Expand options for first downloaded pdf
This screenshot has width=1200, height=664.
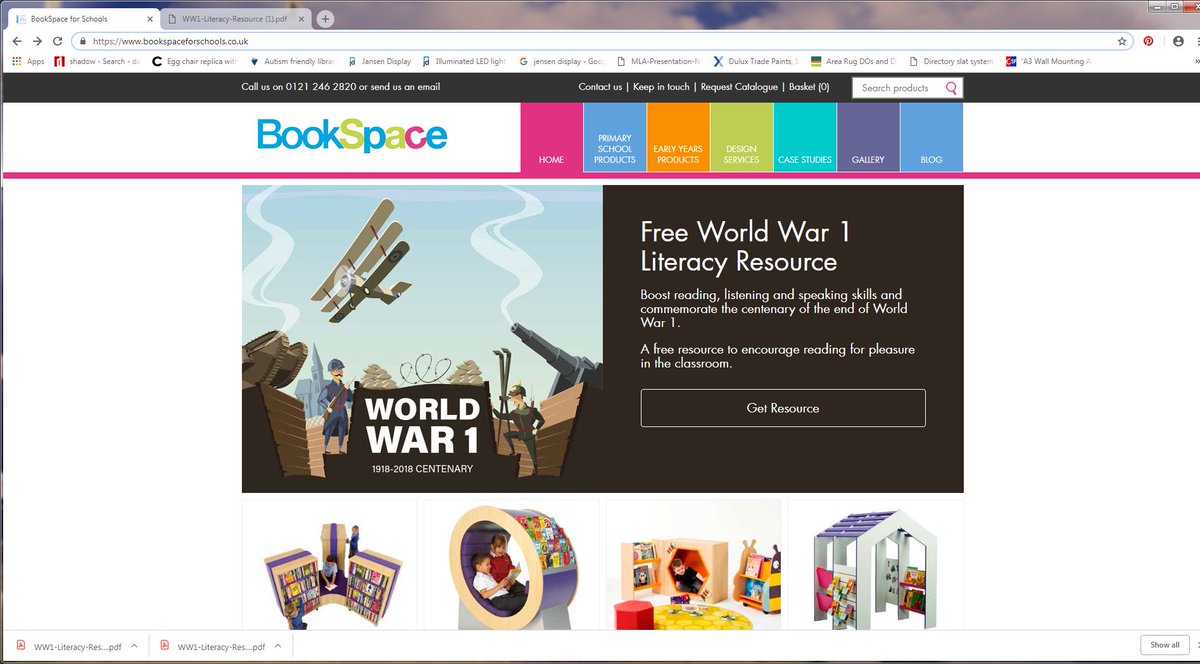click(x=134, y=647)
